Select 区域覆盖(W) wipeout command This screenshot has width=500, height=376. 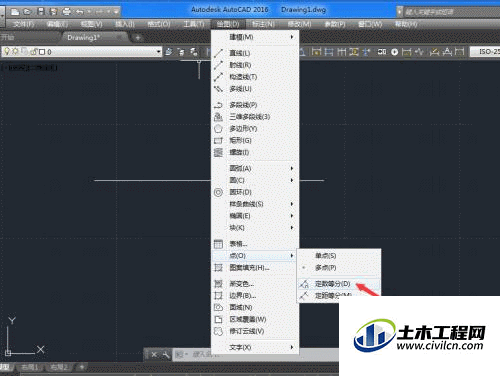coord(255,319)
